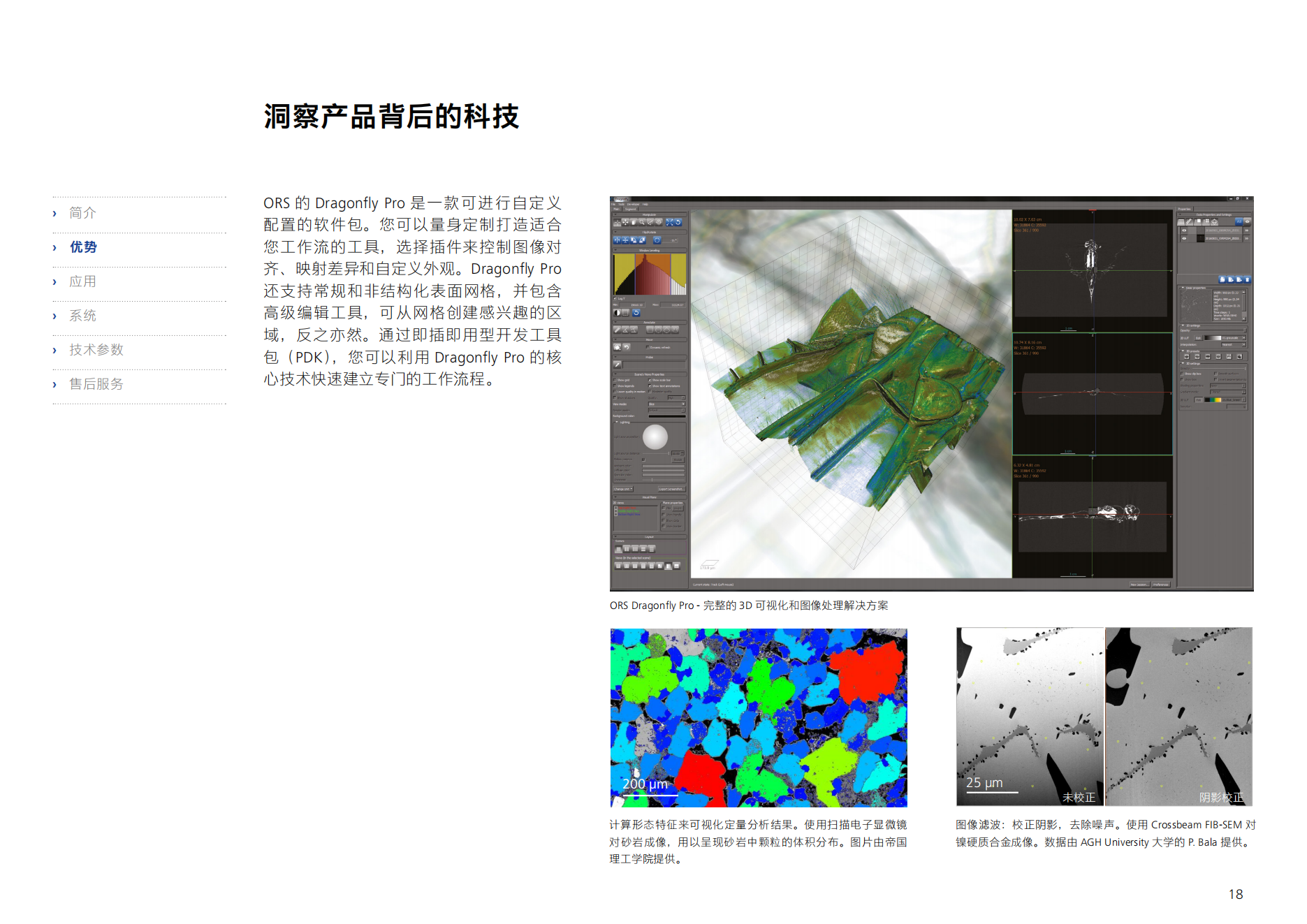1307x924 pixels.
Task: Open the Help menu in Dragonfly
Action: click(x=645, y=204)
